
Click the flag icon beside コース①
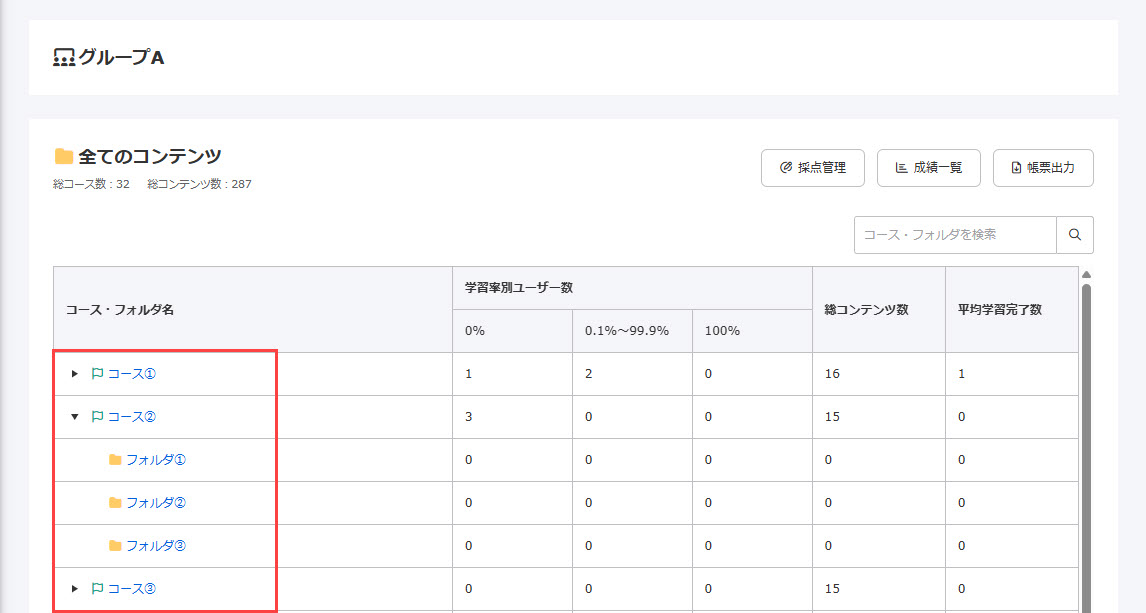(97, 374)
